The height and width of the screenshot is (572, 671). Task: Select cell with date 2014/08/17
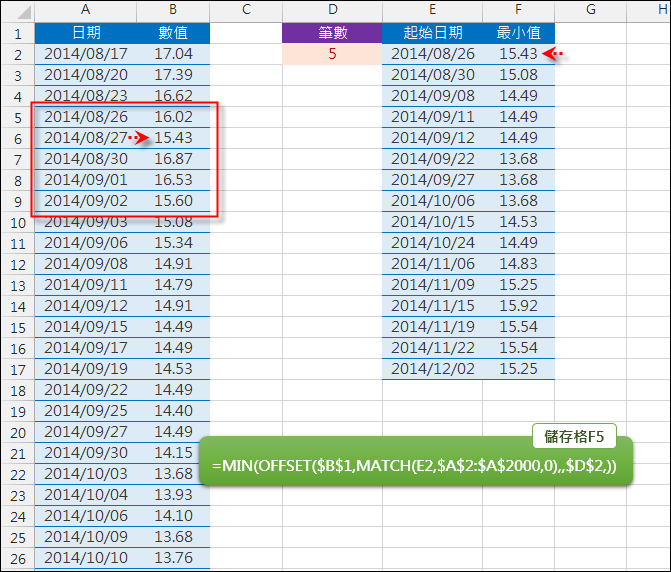click(x=86, y=54)
